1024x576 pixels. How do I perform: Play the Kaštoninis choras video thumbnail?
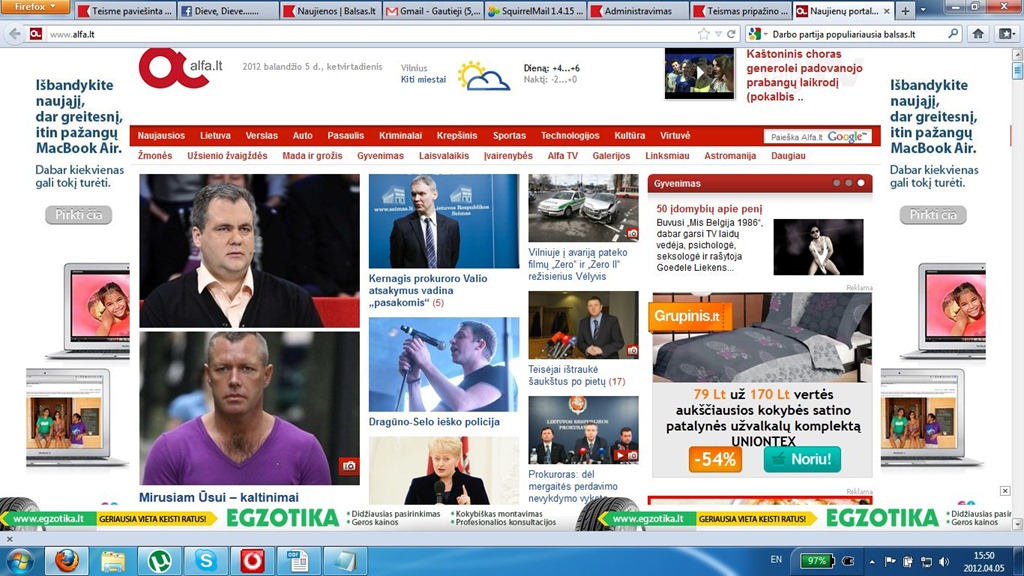pos(699,74)
